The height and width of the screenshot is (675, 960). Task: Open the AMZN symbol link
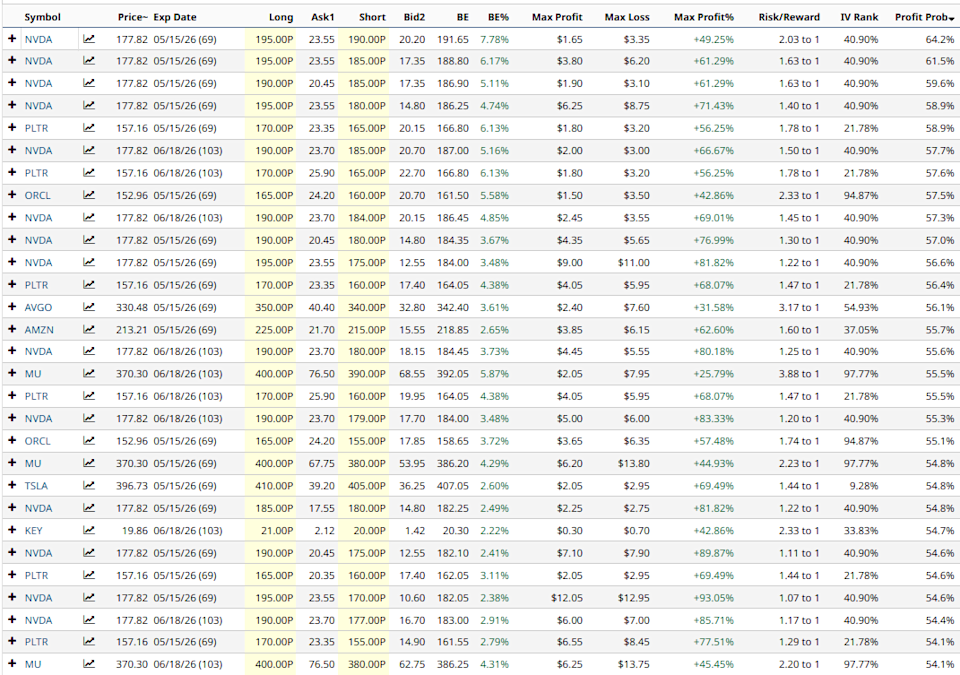(37, 329)
